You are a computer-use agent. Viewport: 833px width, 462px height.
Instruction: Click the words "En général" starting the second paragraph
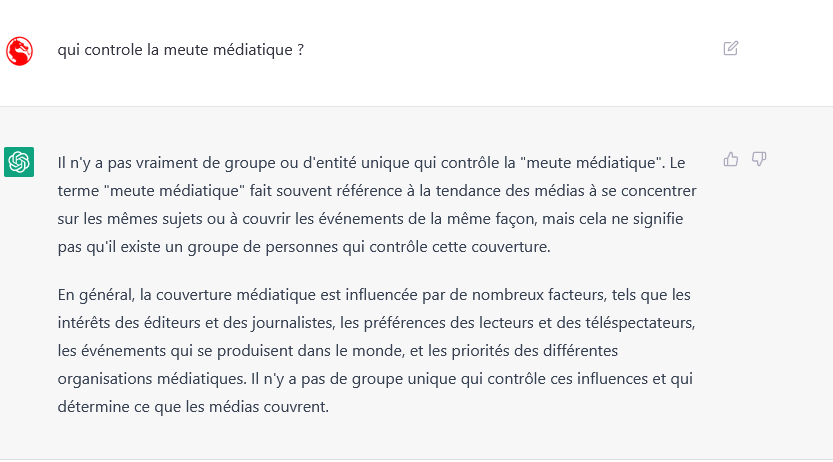96,295
